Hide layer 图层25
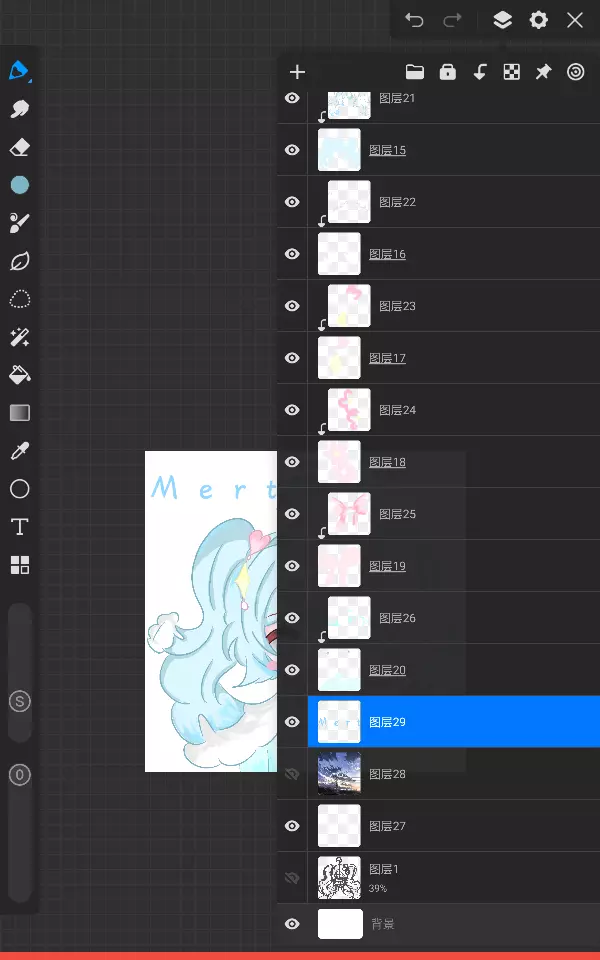Viewport: 600px width, 960px height. (x=292, y=514)
